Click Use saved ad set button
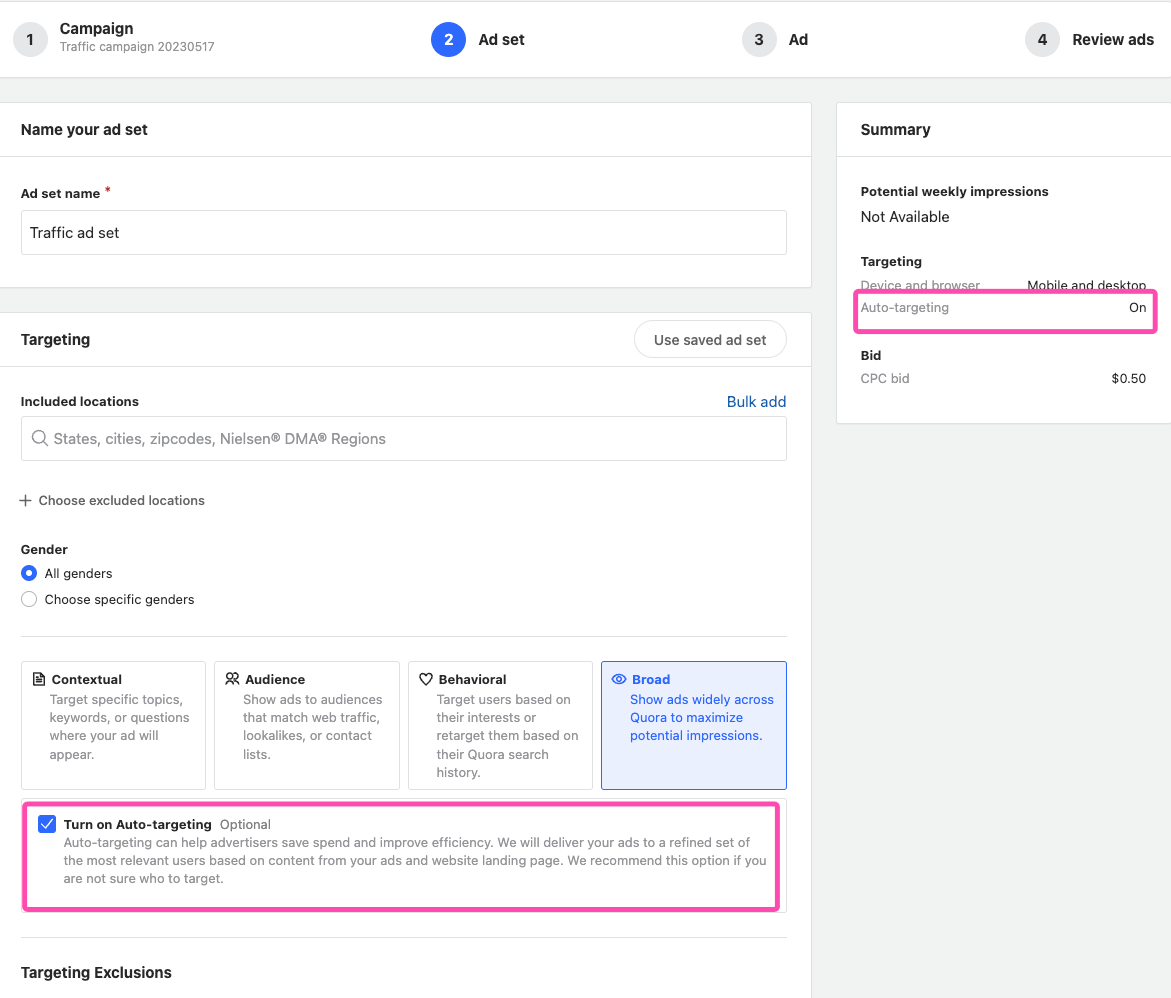This screenshot has height=998, width=1171. 710,340
